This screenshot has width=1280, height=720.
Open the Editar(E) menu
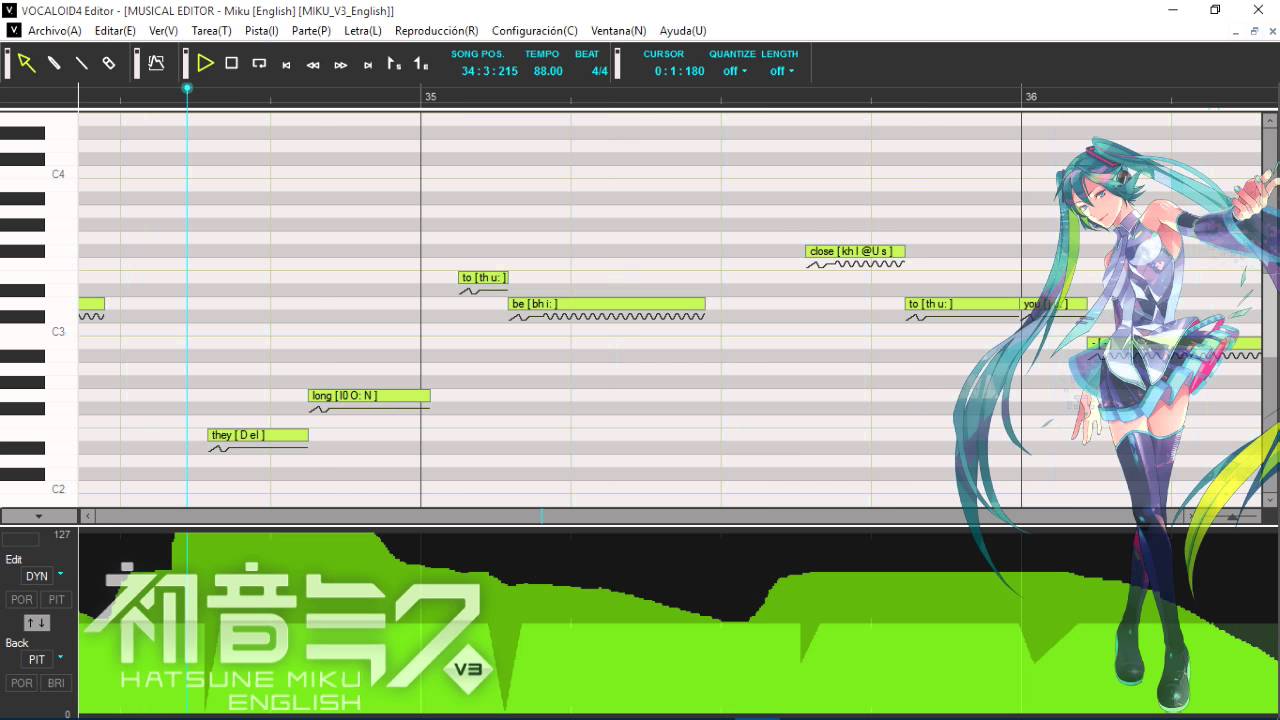(x=115, y=31)
